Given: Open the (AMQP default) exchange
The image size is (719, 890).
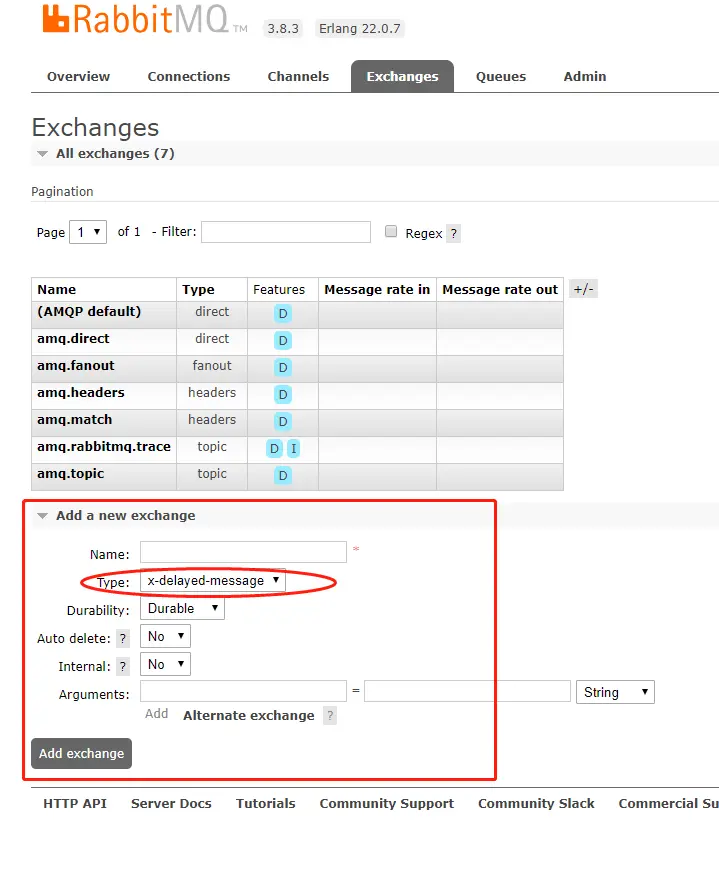Looking at the screenshot, I should click(89, 312).
